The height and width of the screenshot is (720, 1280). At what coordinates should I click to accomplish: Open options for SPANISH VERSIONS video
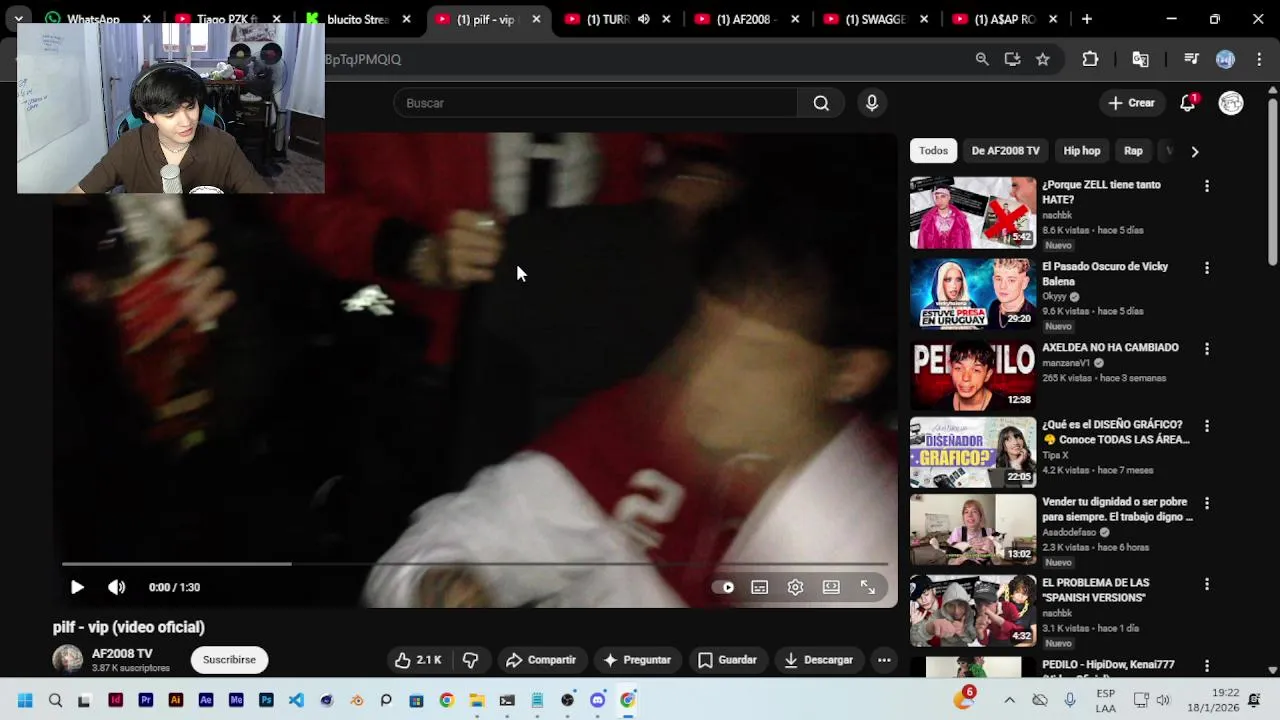[1207, 584]
